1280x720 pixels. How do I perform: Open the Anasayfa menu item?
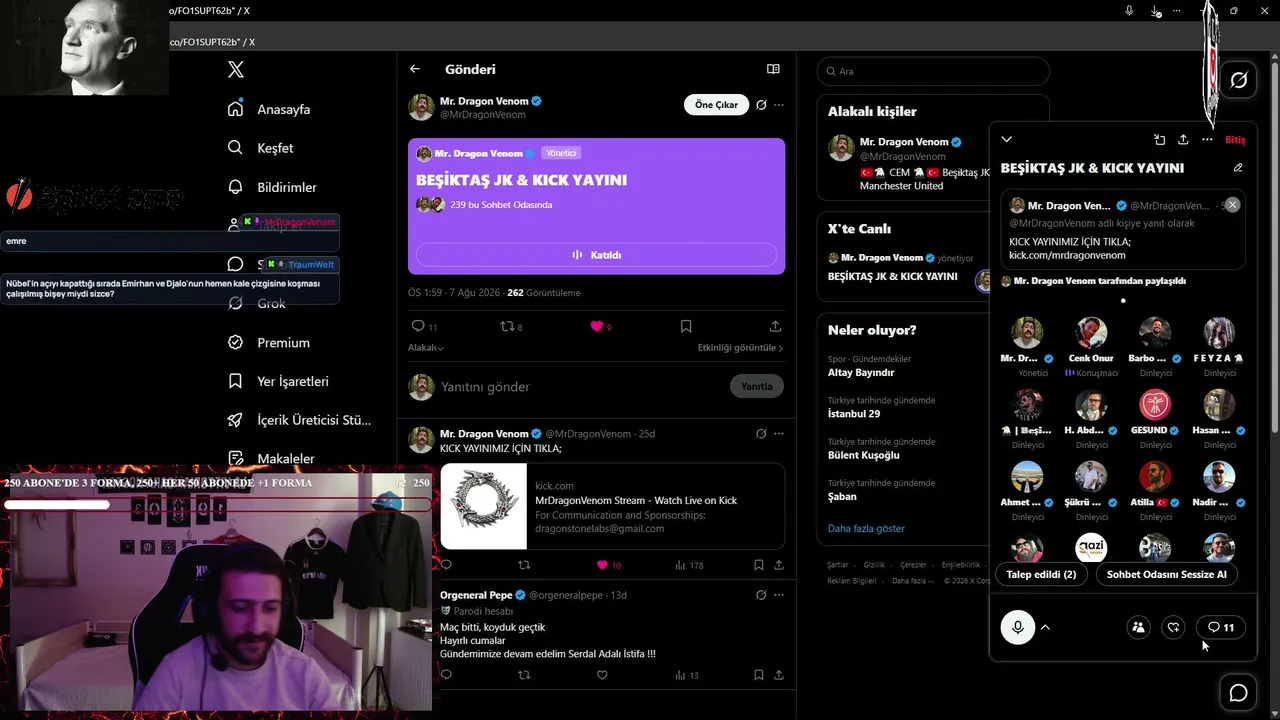(x=269, y=109)
